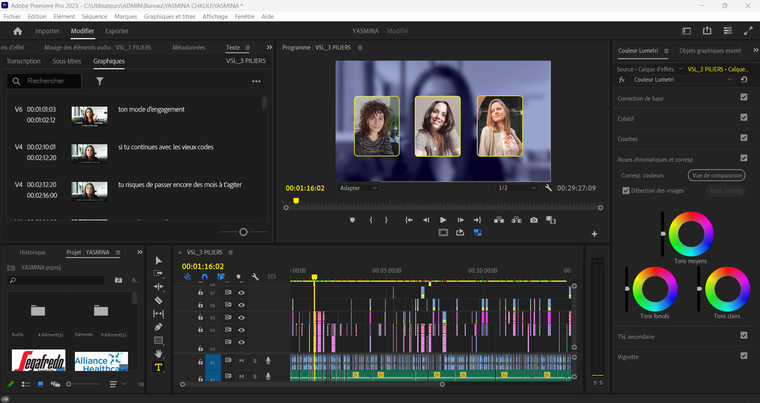Toggle Détection des visages checkbox
This screenshot has height=403, width=760.
click(626, 190)
